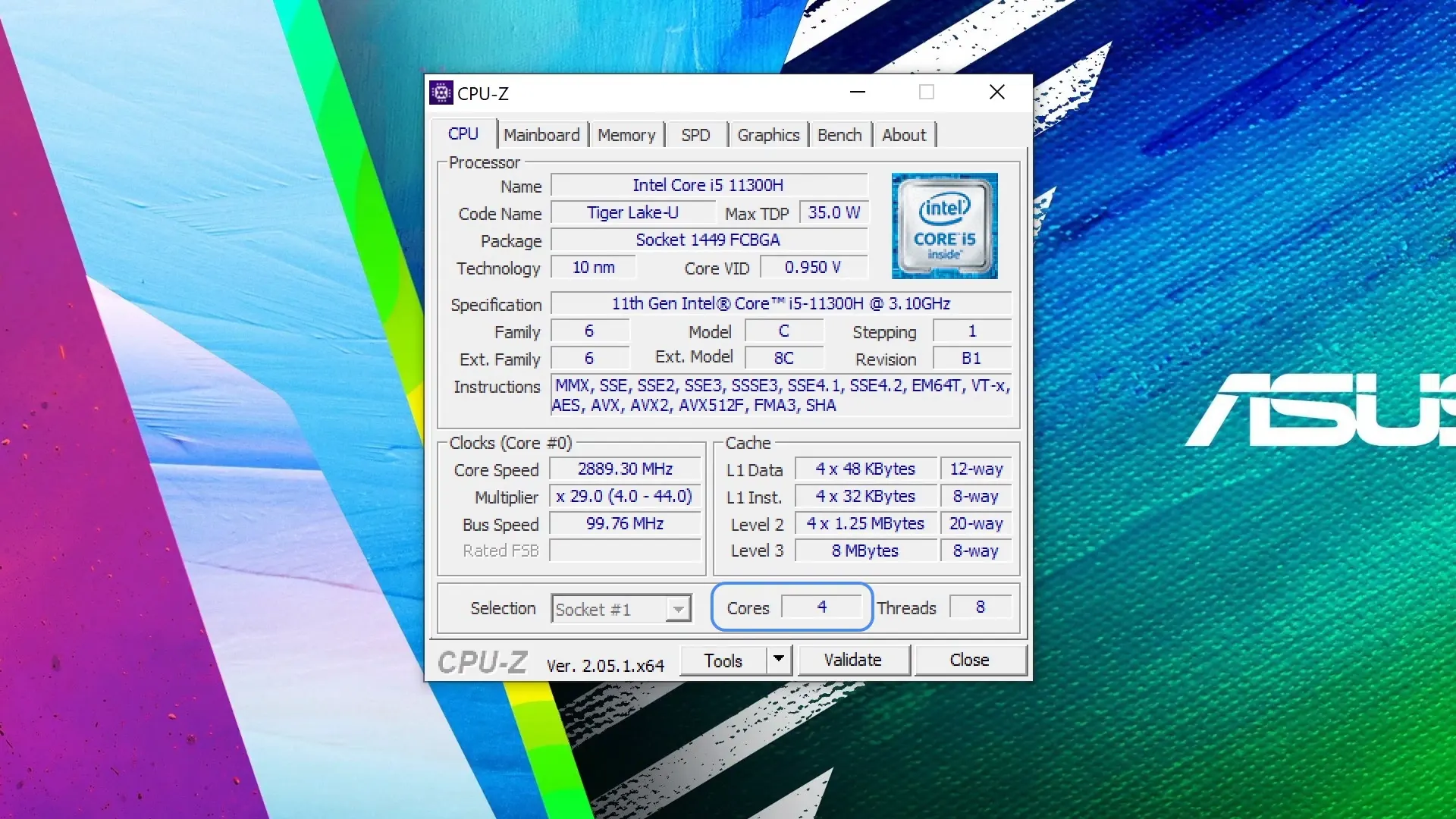The image size is (1456, 819).
Task: Click the Package value Socket 1449 FCBGA
Action: [x=708, y=240]
